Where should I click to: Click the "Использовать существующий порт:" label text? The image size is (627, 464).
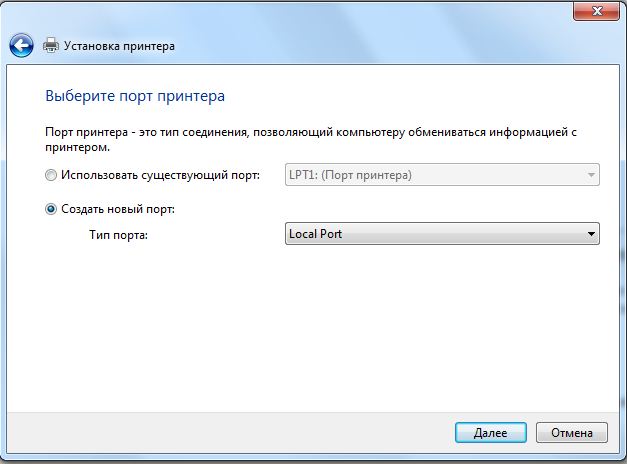(160, 176)
